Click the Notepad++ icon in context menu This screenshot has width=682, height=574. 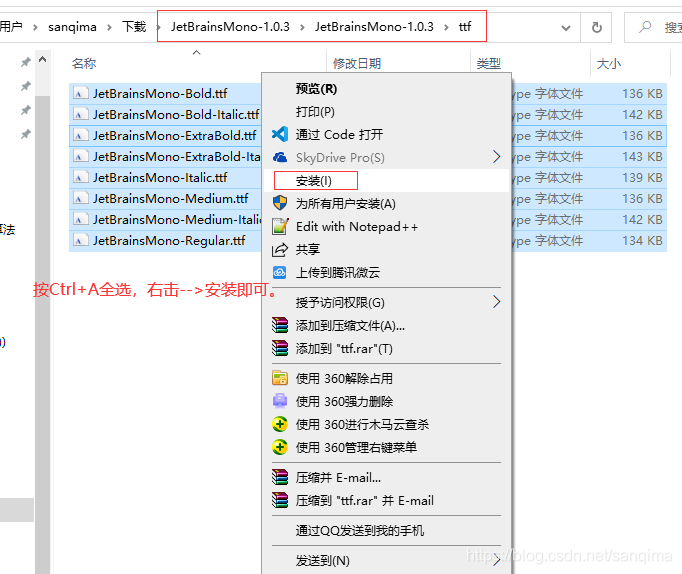(280, 226)
